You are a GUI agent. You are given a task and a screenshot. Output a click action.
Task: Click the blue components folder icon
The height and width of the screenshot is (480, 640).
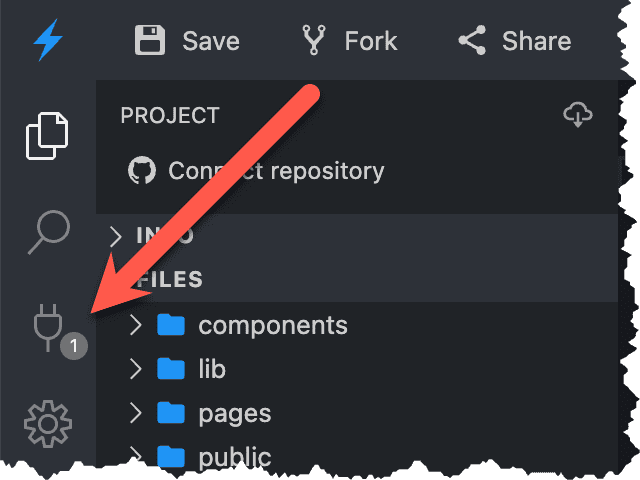pyautogui.click(x=172, y=325)
